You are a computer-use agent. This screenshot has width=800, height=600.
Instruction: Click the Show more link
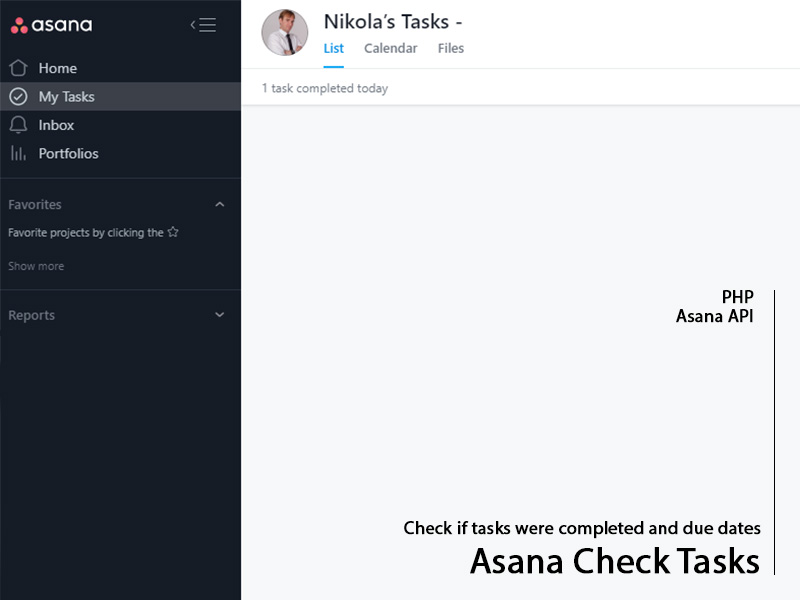click(36, 266)
